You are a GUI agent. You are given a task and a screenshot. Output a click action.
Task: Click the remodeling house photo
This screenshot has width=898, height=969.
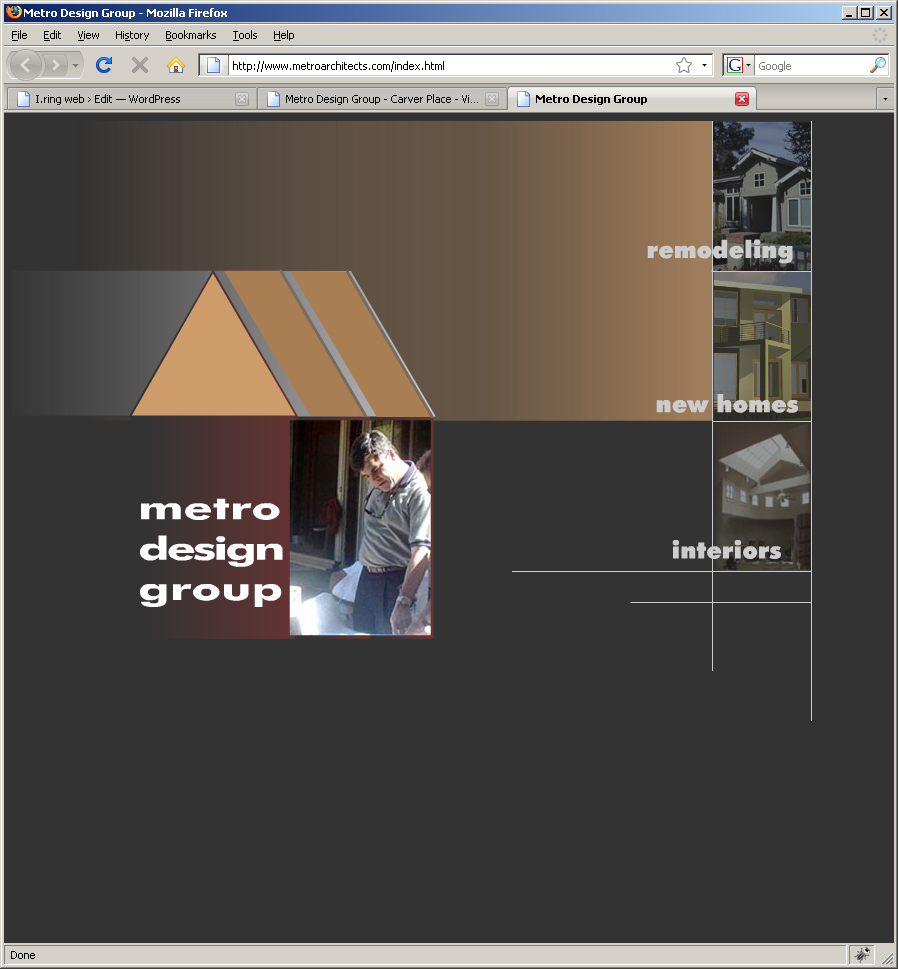tap(761, 196)
